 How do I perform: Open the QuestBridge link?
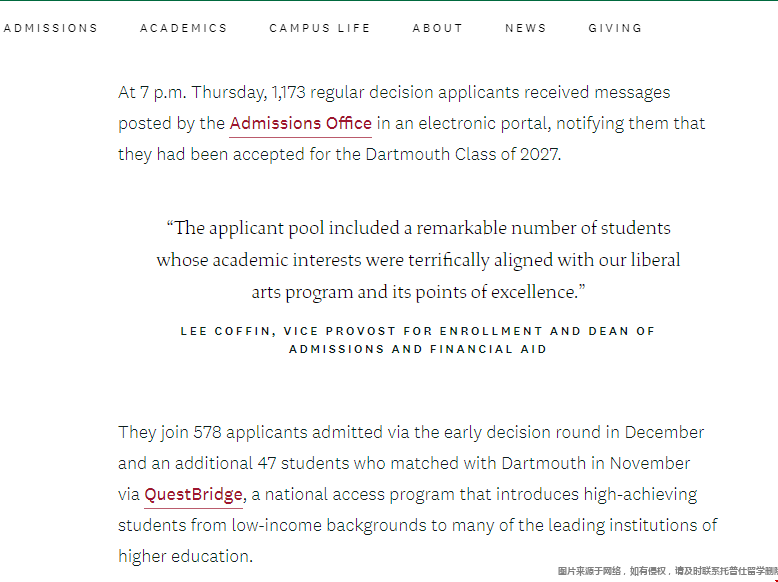[x=194, y=495]
